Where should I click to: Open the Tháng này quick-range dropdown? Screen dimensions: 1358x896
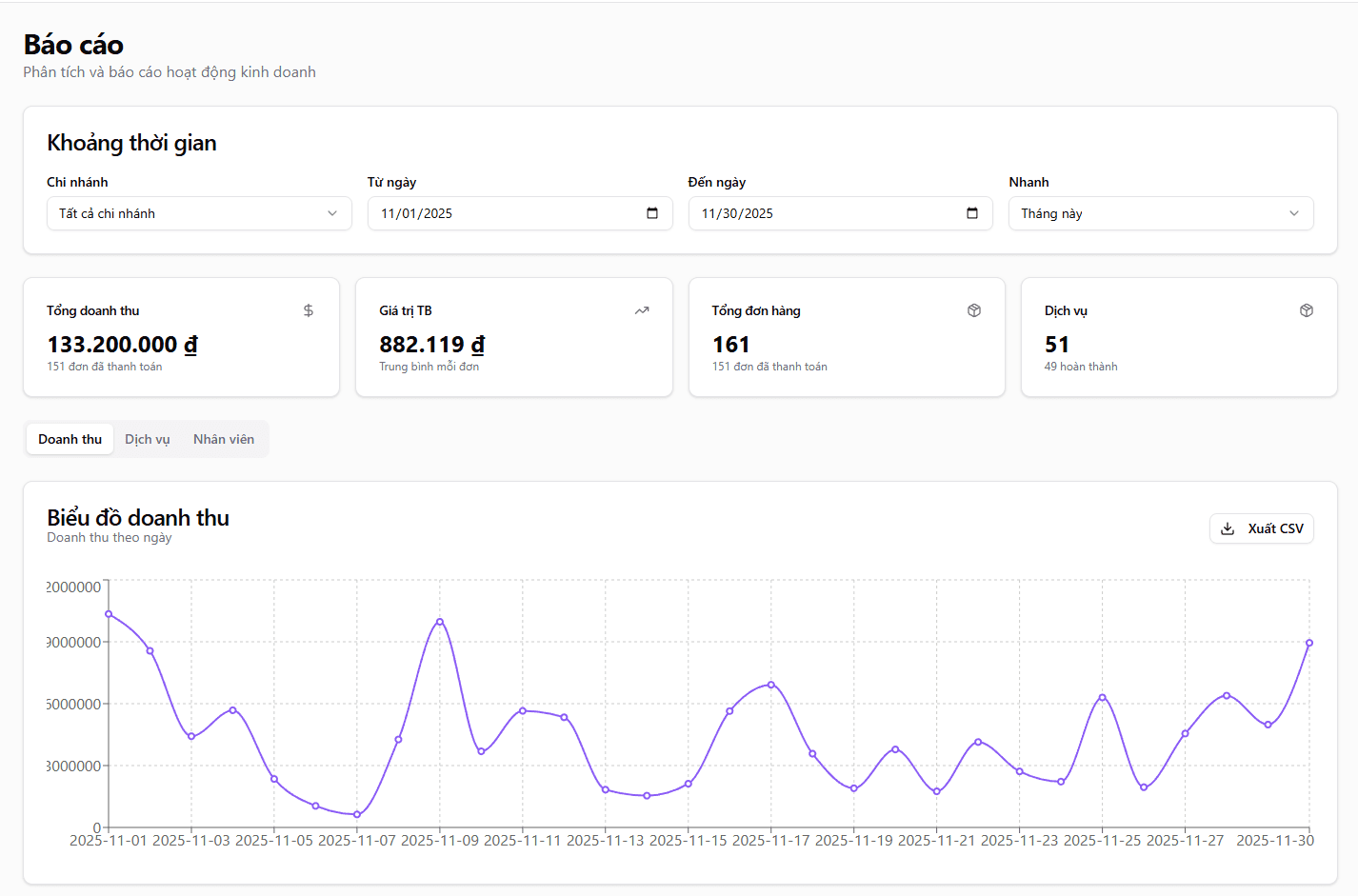tap(1161, 213)
